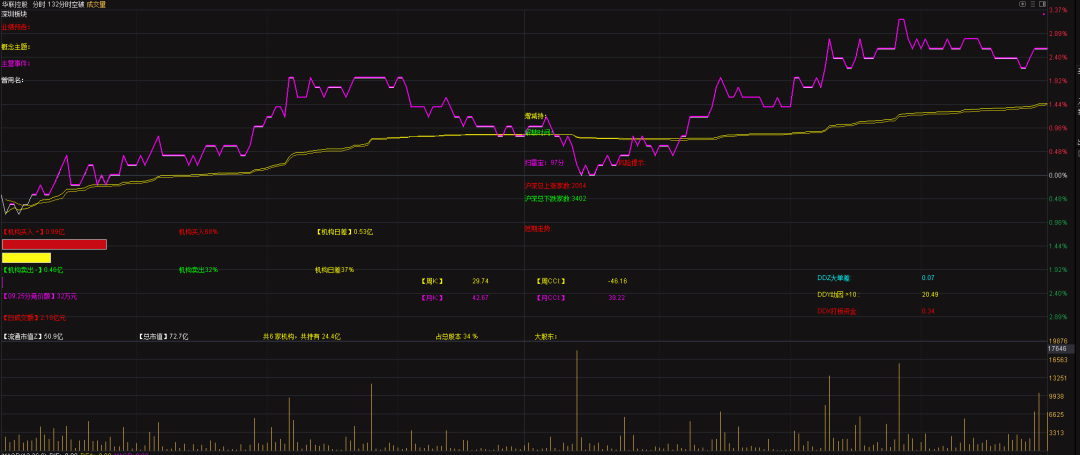Click the tallest volume bar in the volume panel

point(577,400)
